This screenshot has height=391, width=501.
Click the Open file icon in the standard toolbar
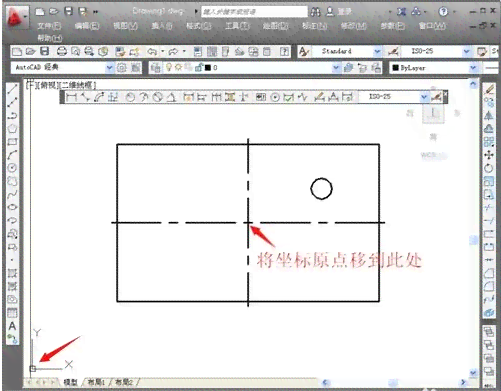(x=31, y=52)
